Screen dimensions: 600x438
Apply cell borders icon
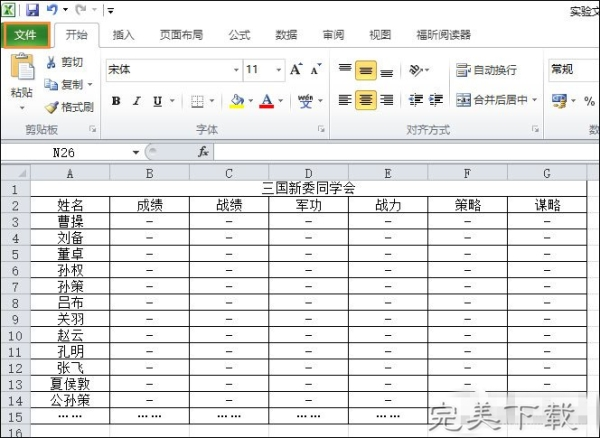(197, 101)
